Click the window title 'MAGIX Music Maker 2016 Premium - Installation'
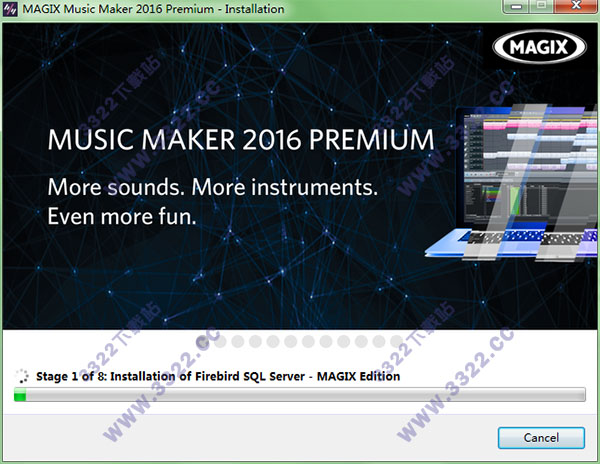Screen dimensions: 600x464 (x=153, y=9)
